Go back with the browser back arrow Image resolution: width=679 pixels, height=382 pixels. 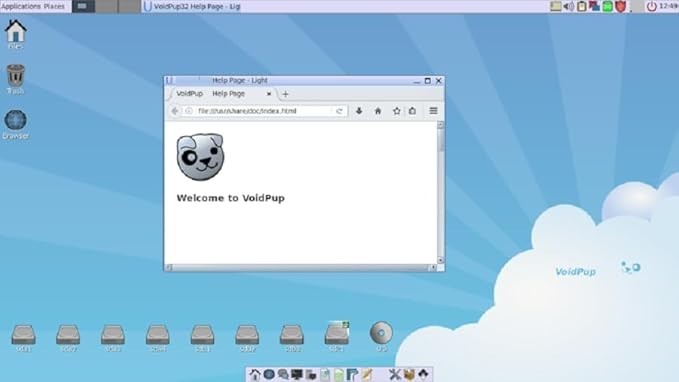coord(175,111)
